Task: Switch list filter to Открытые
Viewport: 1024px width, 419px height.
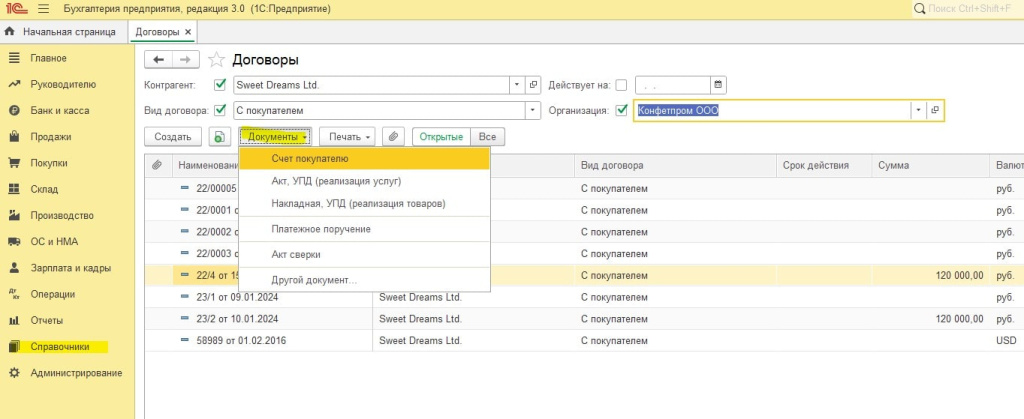Action: click(441, 136)
